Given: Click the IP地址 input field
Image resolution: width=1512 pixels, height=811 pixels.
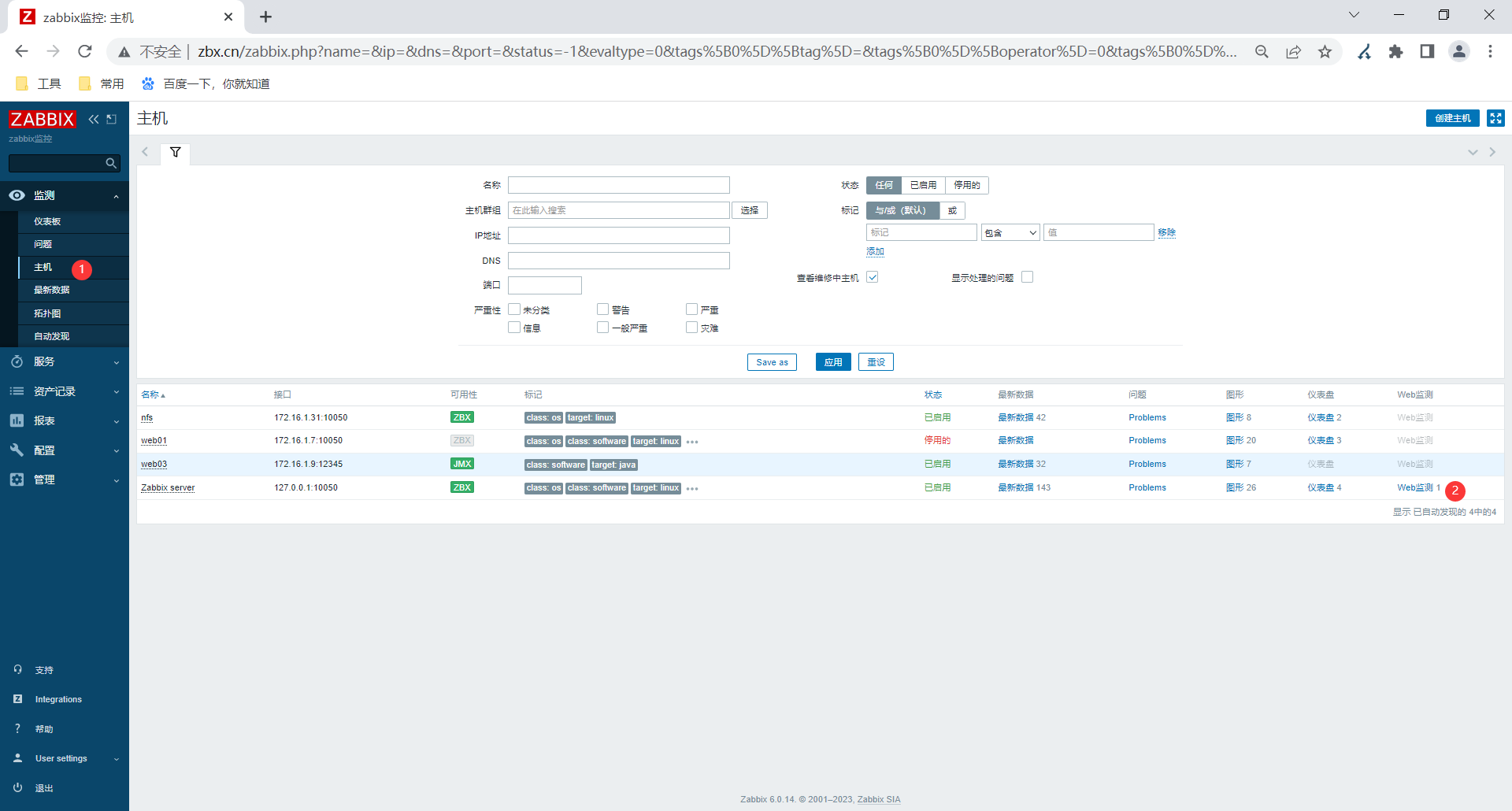Looking at the screenshot, I should pos(619,235).
